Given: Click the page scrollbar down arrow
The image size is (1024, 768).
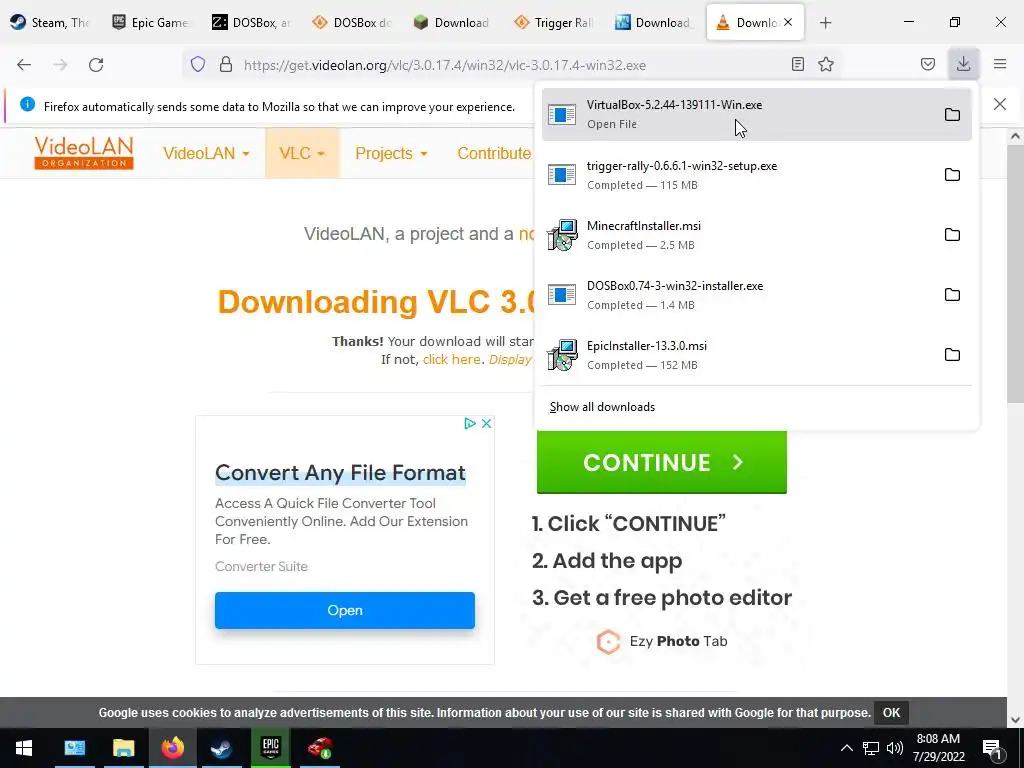Looking at the screenshot, I should tap(1016, 720).
